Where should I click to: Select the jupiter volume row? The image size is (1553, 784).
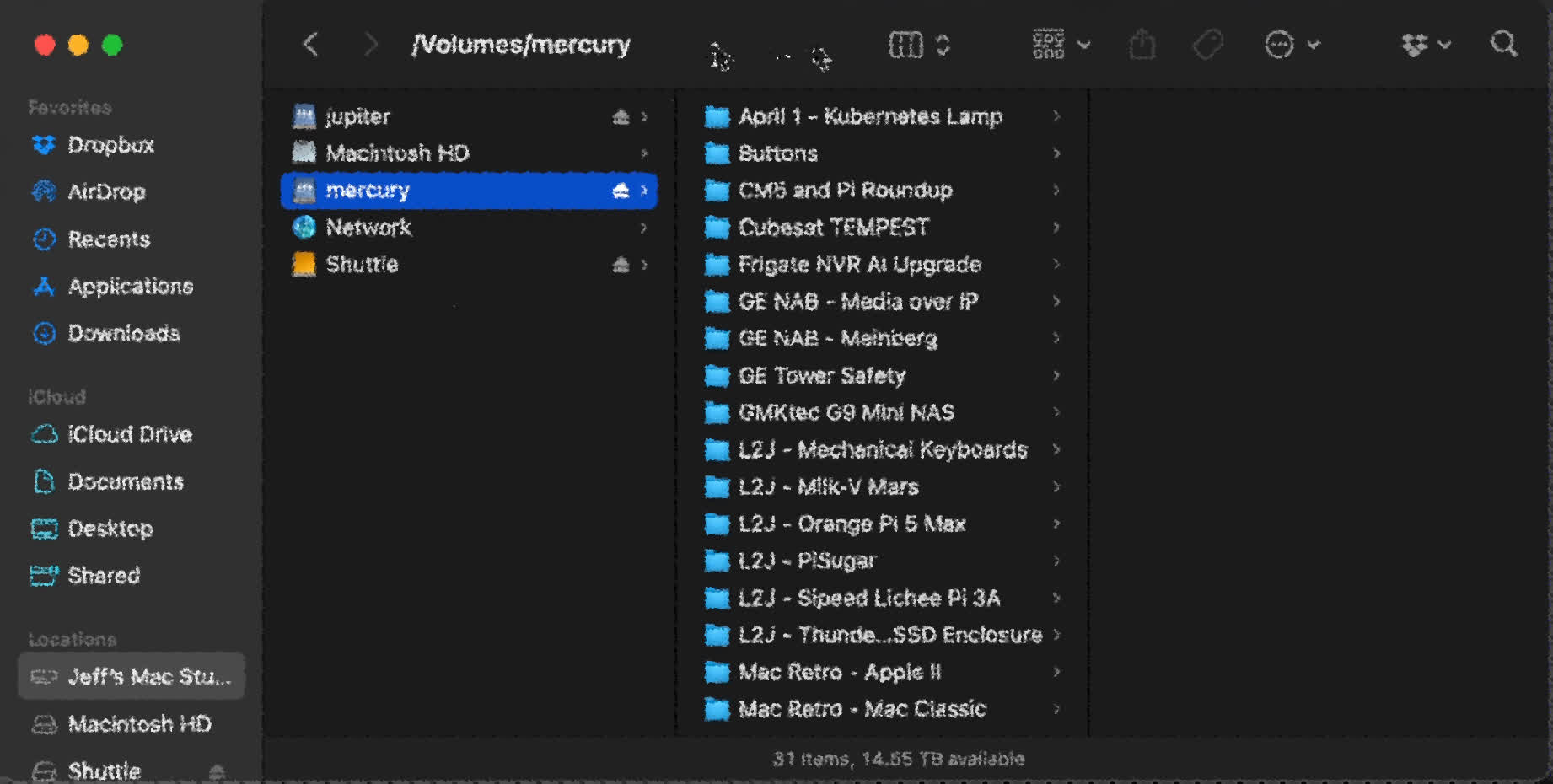[469, 116]
